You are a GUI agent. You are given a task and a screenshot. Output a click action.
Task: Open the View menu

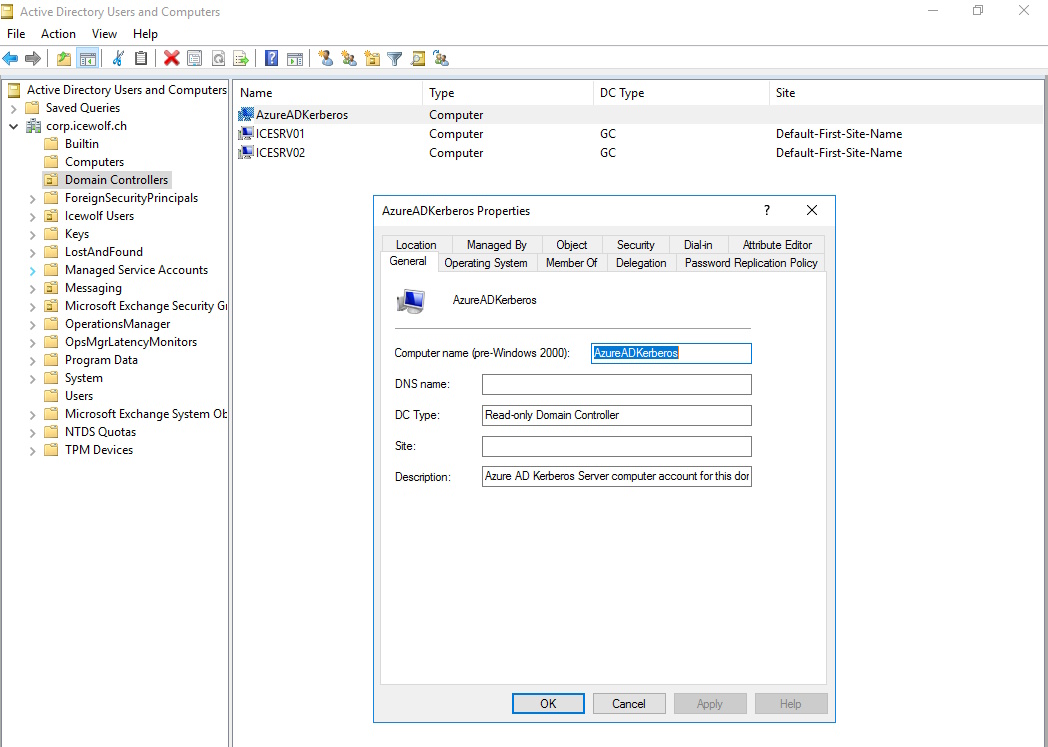point(104,33)
